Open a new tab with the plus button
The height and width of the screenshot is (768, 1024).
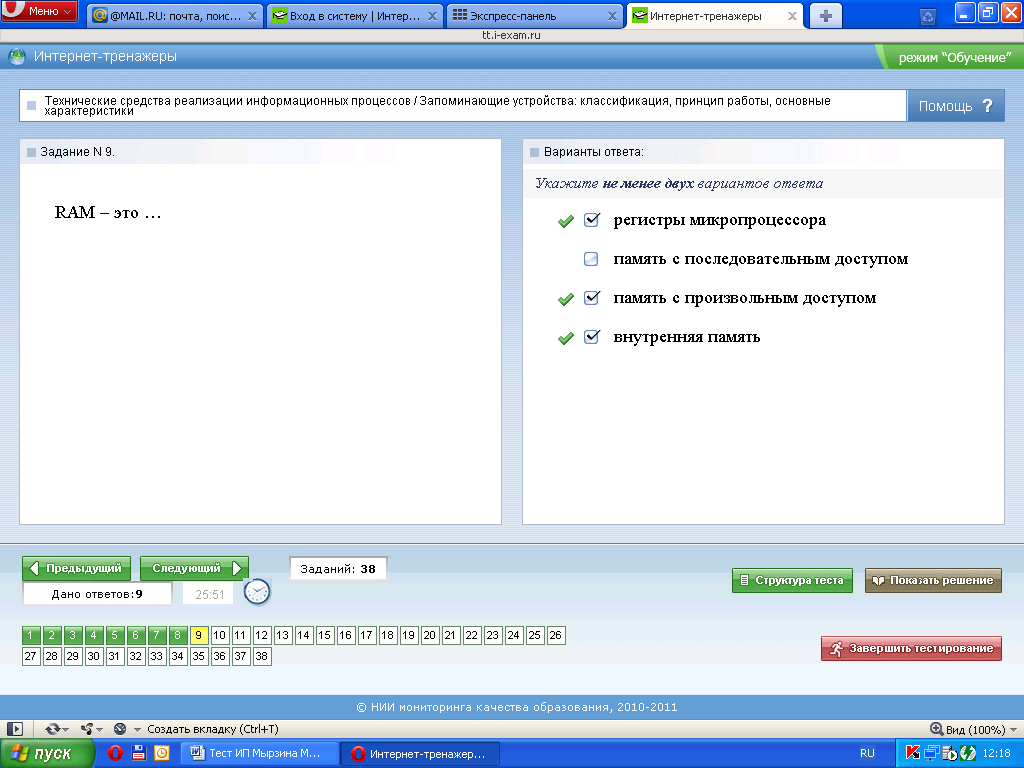(x=825, y=16)
